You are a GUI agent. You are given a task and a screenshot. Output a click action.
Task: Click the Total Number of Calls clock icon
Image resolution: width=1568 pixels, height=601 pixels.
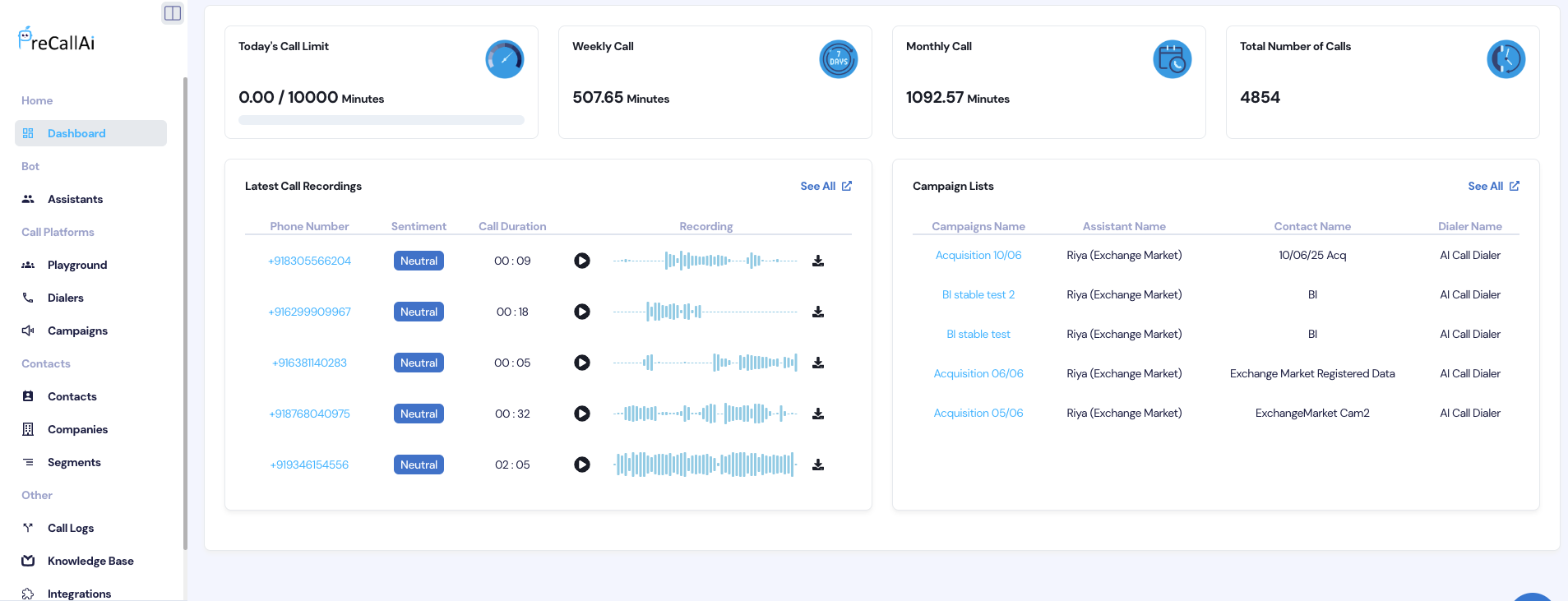click(1506, 59)
